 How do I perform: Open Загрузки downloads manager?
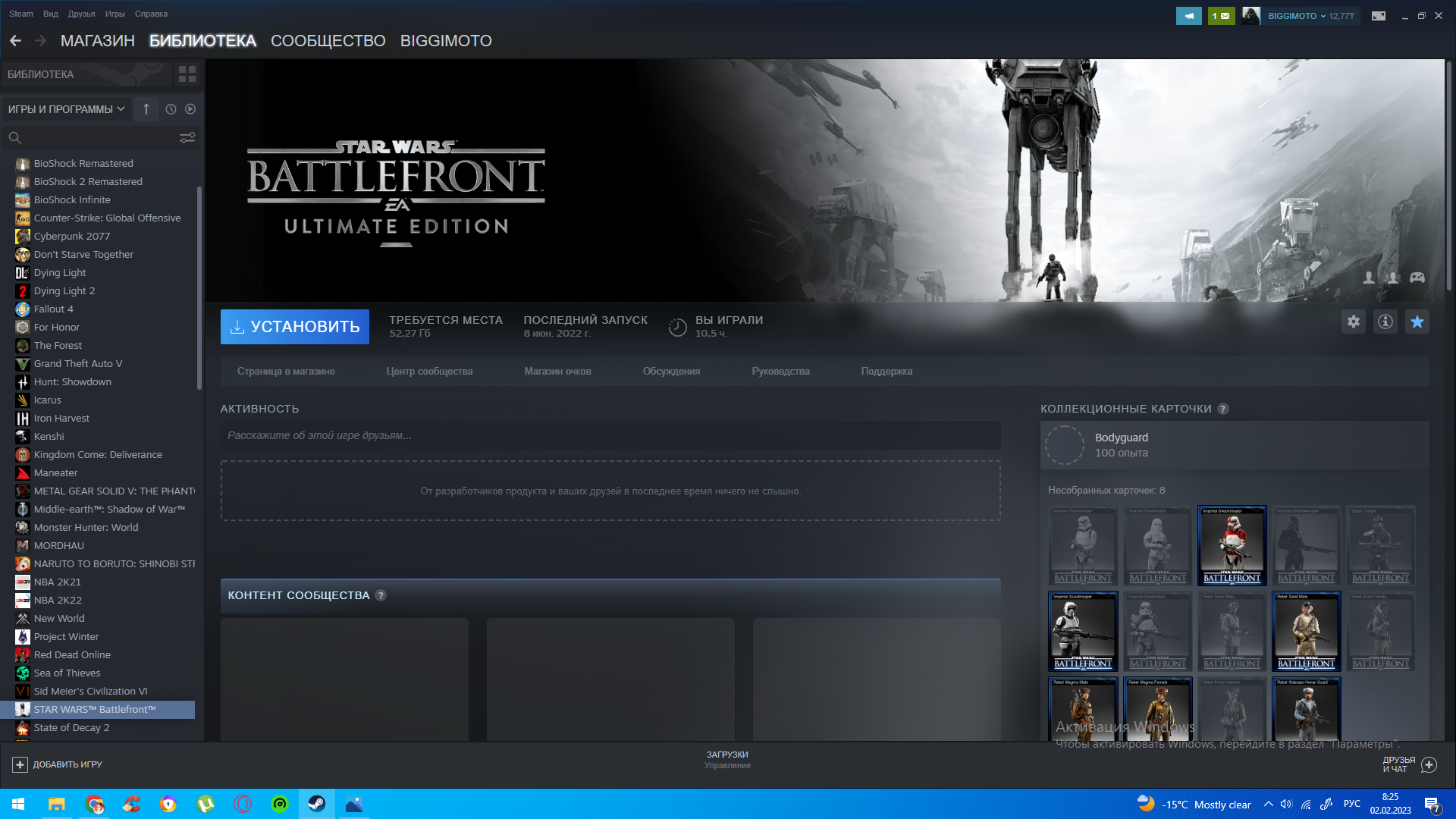727,760
